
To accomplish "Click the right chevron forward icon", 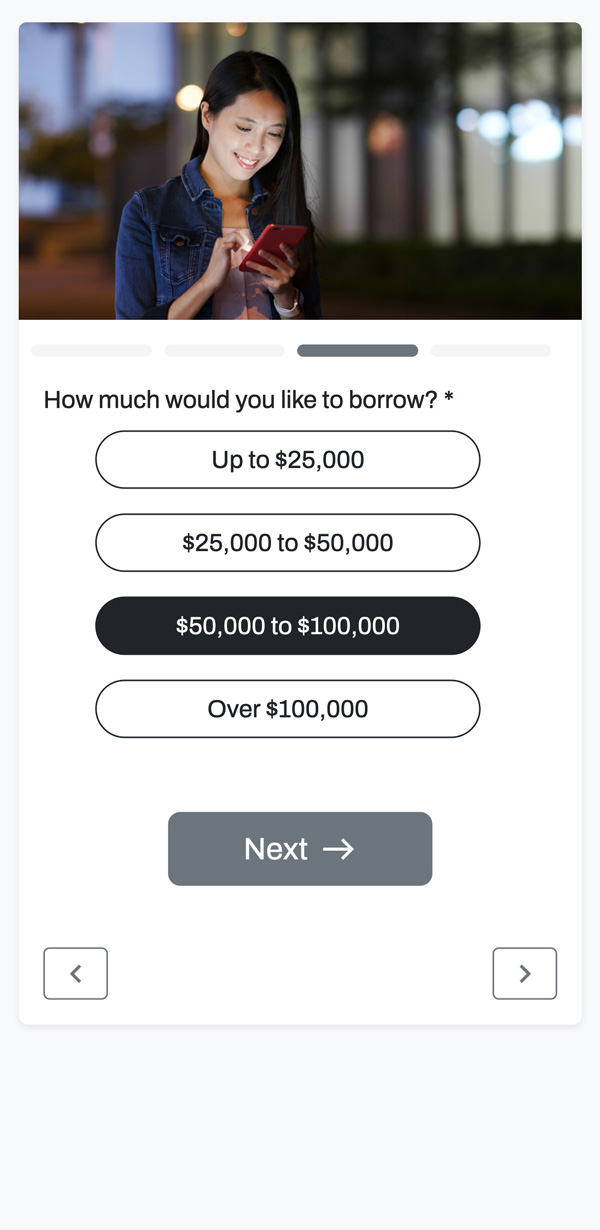I will [524, 974].
